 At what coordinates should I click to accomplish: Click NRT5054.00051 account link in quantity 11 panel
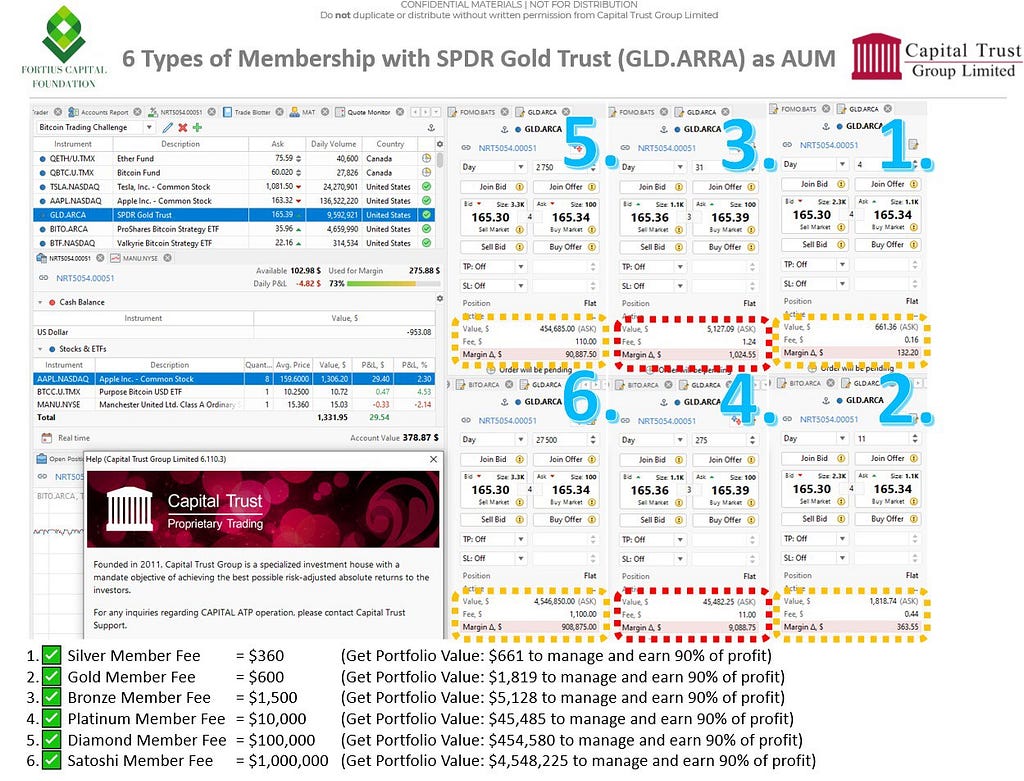[x=829, y=419]
